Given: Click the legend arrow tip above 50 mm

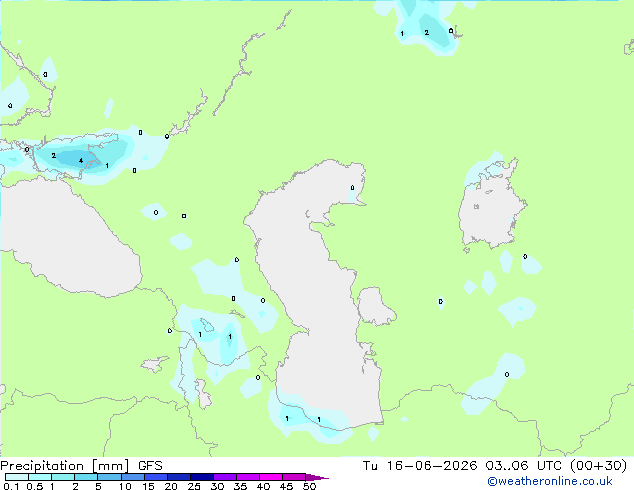Looking at the screenshot, I should click(x=317, y=477).
